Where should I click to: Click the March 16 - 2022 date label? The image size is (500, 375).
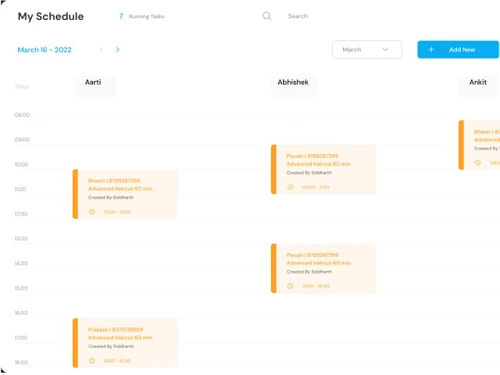pos(44,50)
